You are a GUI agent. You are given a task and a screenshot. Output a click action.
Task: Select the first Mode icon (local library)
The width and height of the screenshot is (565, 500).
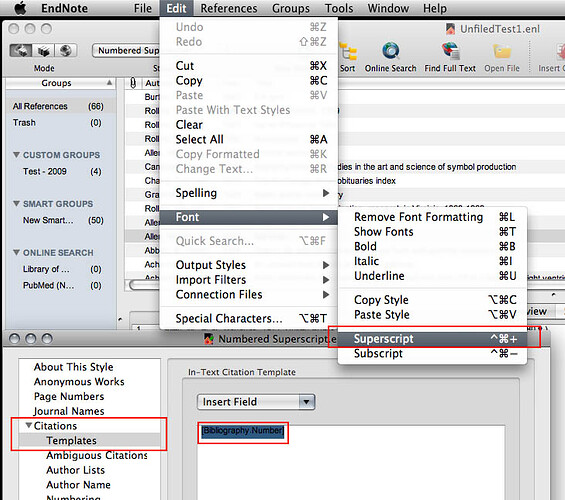tap(21, 50)
